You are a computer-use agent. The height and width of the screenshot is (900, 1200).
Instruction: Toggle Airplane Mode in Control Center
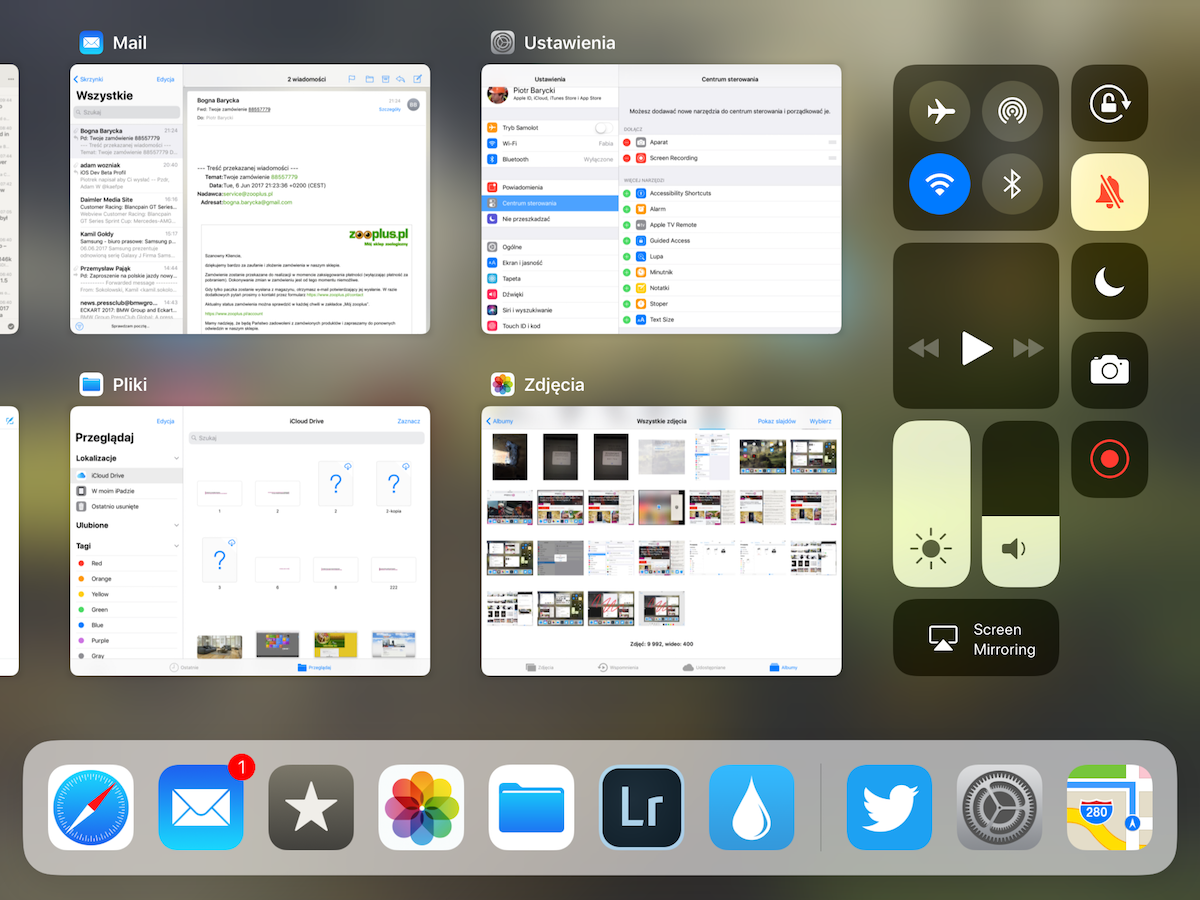point(939,111)
